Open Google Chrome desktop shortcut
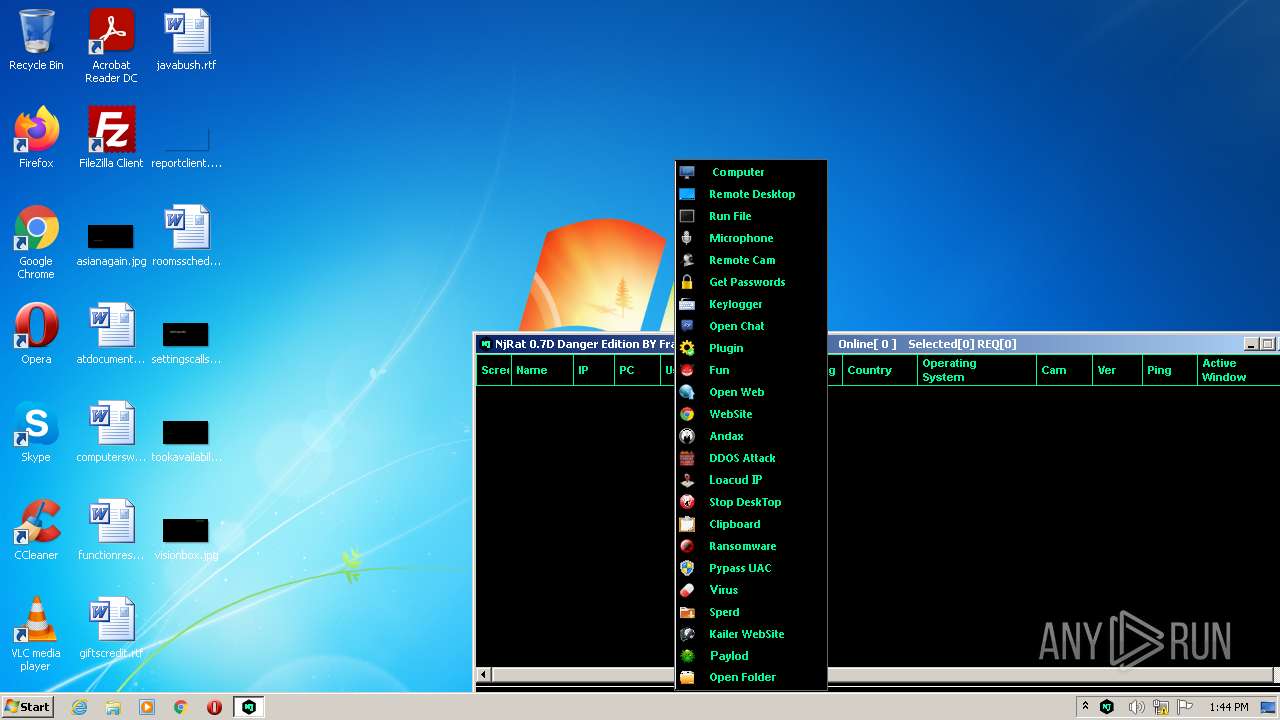The height and width of the screenshot is (720, 1280). tap(36, 243)
